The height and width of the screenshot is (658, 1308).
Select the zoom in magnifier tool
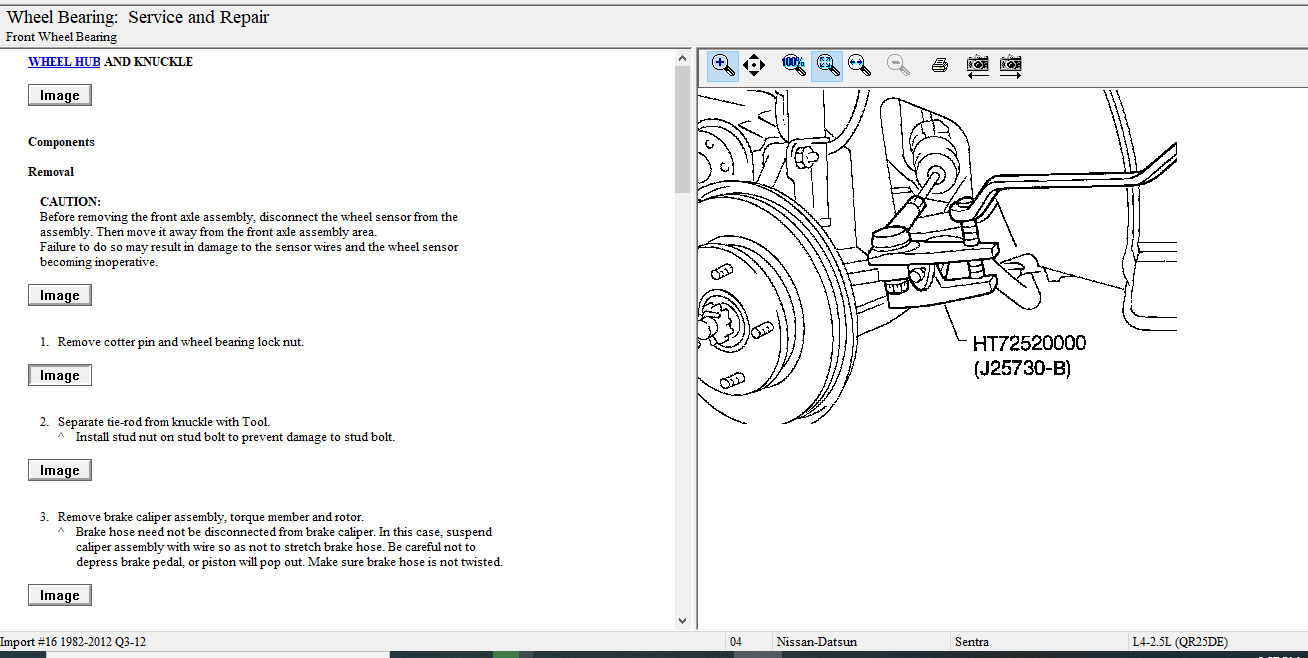pos(723,66)
